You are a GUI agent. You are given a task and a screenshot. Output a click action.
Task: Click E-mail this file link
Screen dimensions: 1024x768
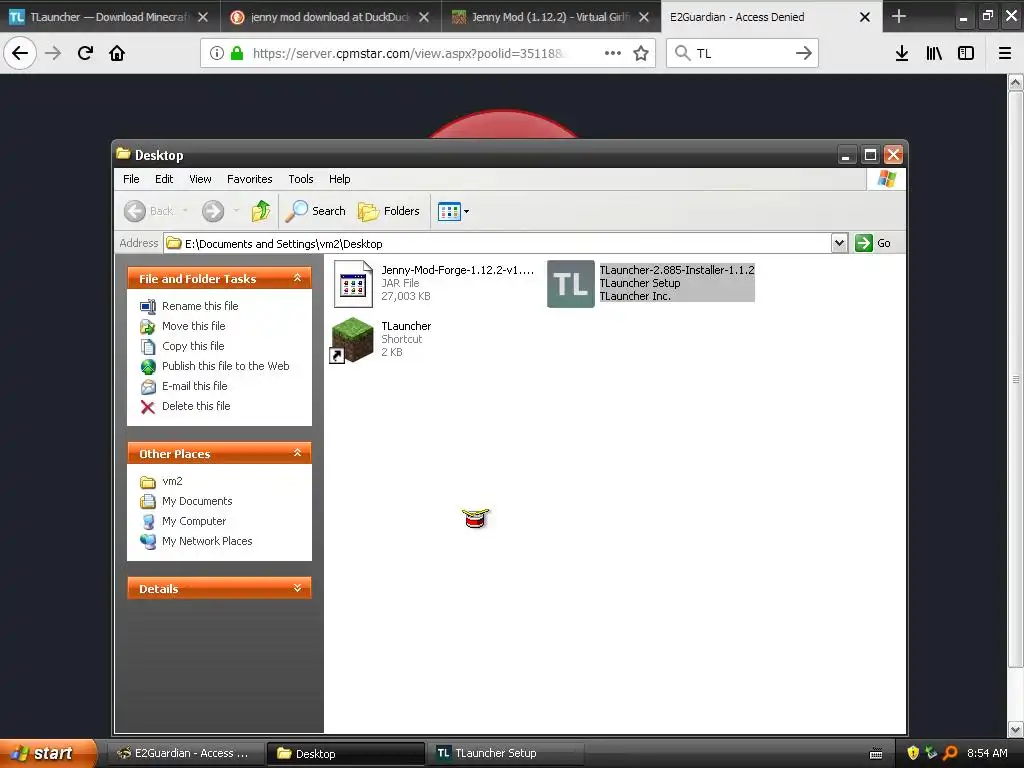tap(195, 386)
